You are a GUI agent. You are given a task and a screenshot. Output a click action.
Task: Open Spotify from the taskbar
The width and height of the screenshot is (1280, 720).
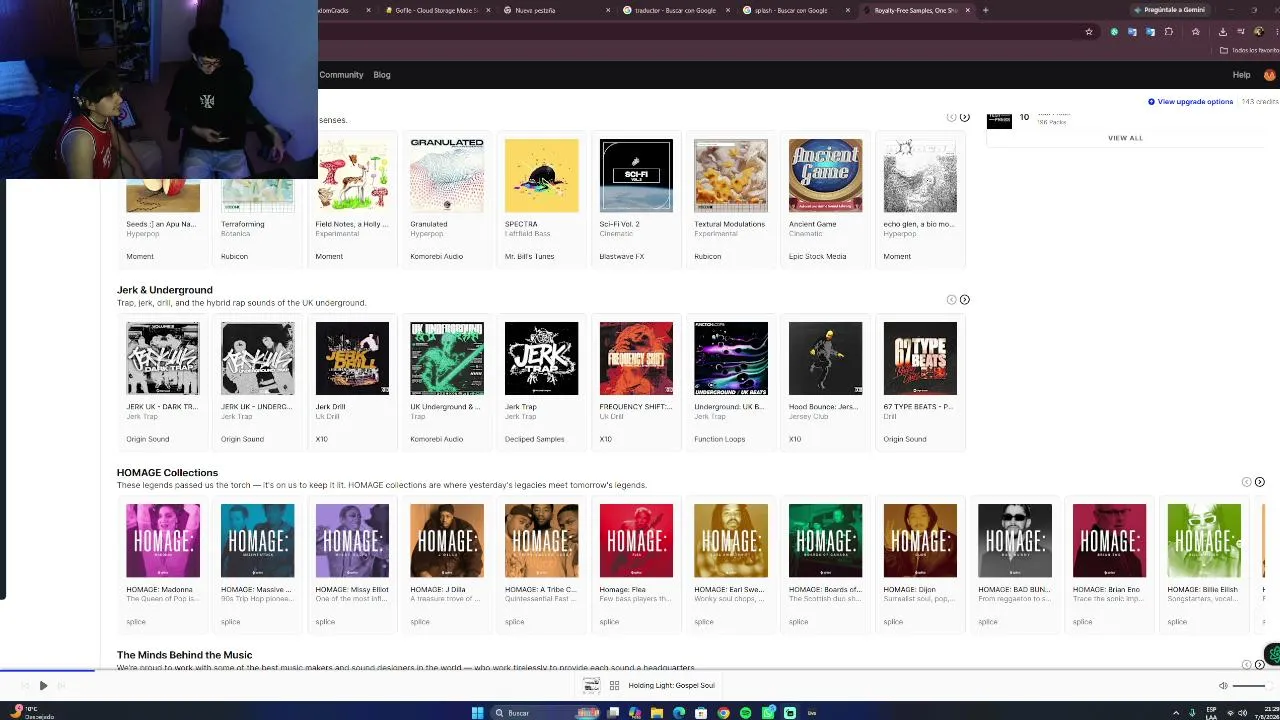click(745, 713)
